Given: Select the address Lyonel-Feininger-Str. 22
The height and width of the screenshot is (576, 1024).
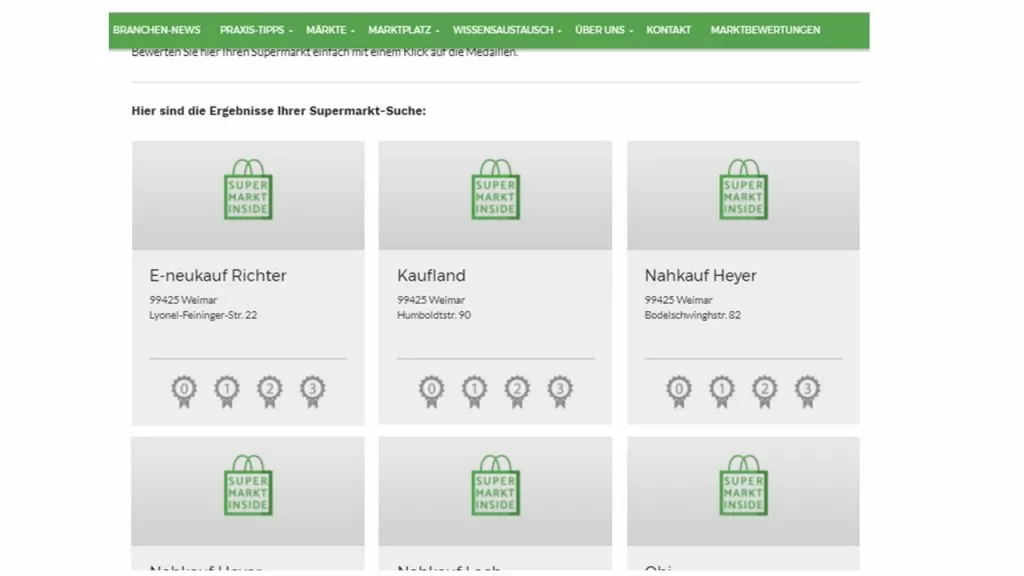Looking at the screenshot, I should (203, 315).
